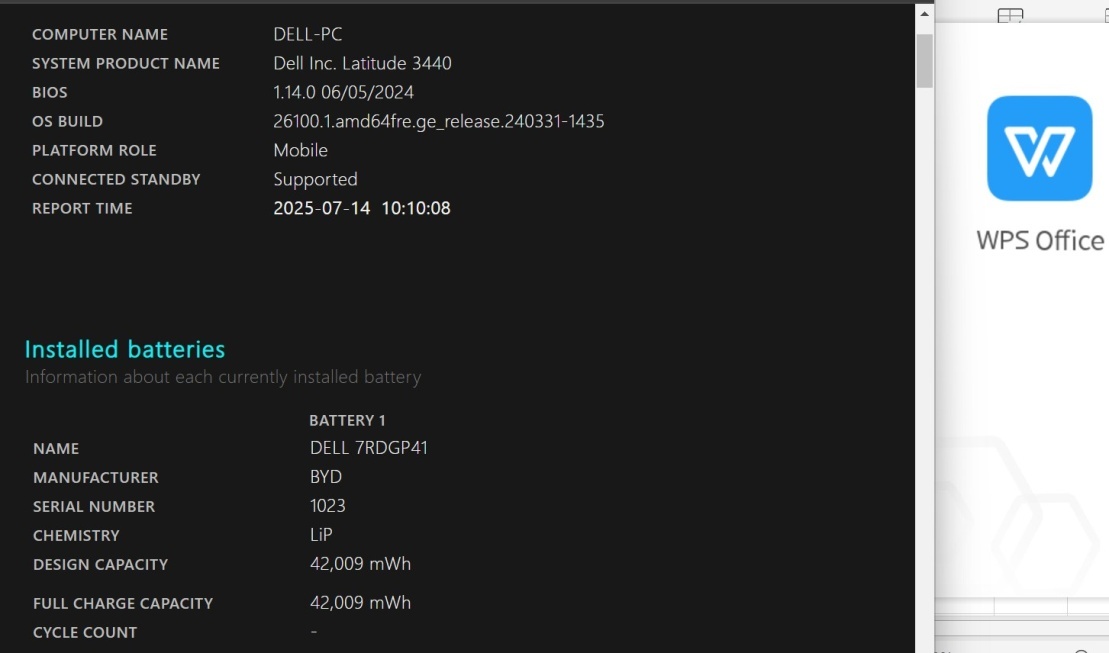Click the Installed batteries heading
1109x653 pixels.
tap(125, 349)
